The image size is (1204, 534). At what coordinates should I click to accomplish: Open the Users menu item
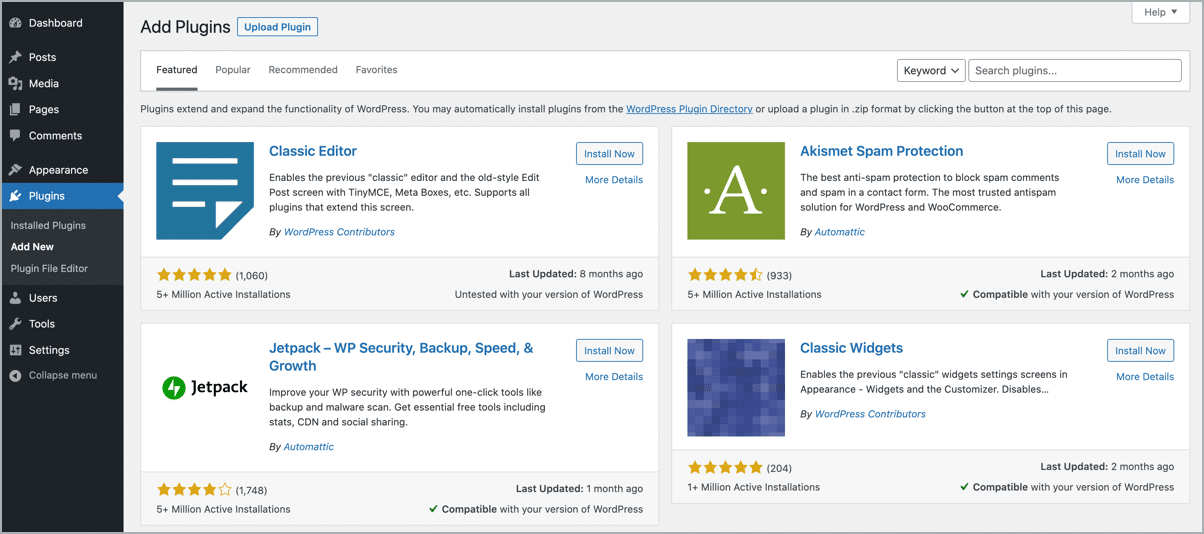62,298
